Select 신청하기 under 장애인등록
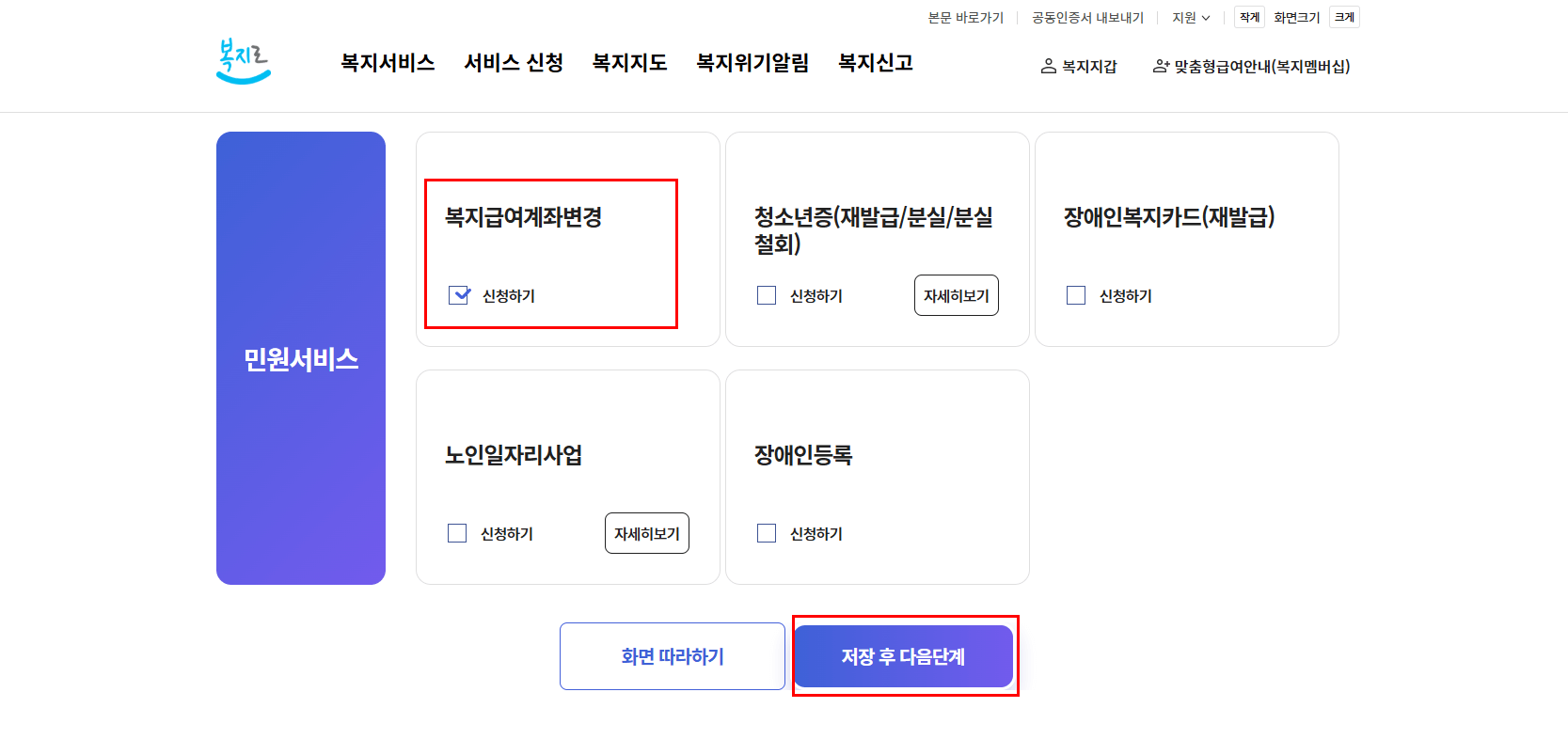The image size is (1568, 755). coord(766,533)
